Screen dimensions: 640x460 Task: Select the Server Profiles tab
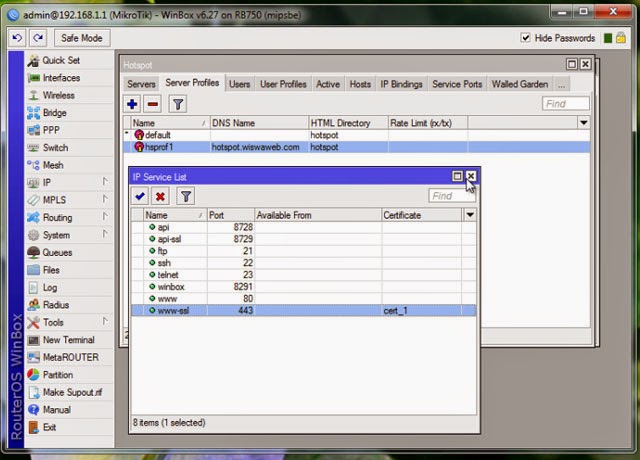192,83
